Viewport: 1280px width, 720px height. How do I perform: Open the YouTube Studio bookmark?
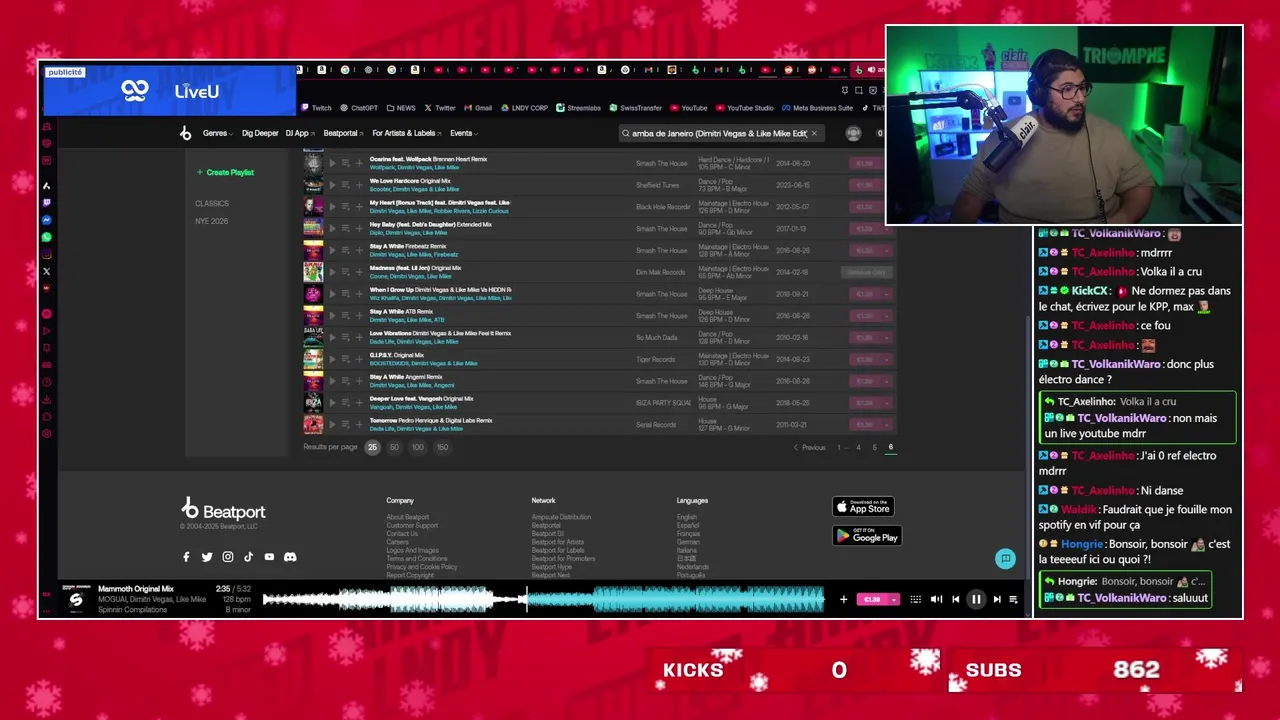[x=744, y=108]
